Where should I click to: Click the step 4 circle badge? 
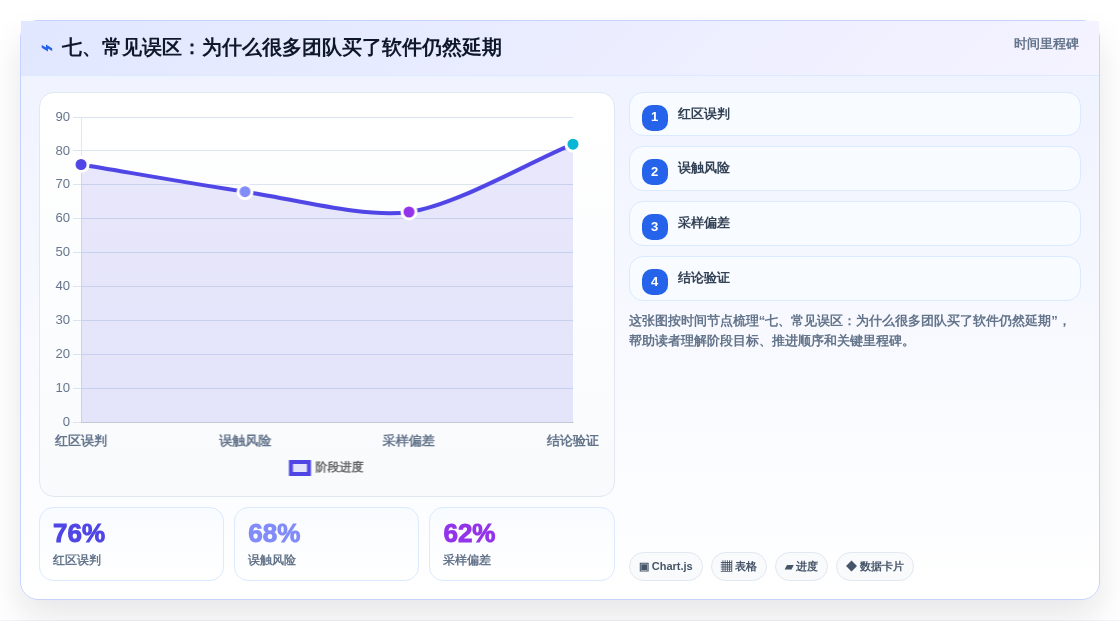654,282
